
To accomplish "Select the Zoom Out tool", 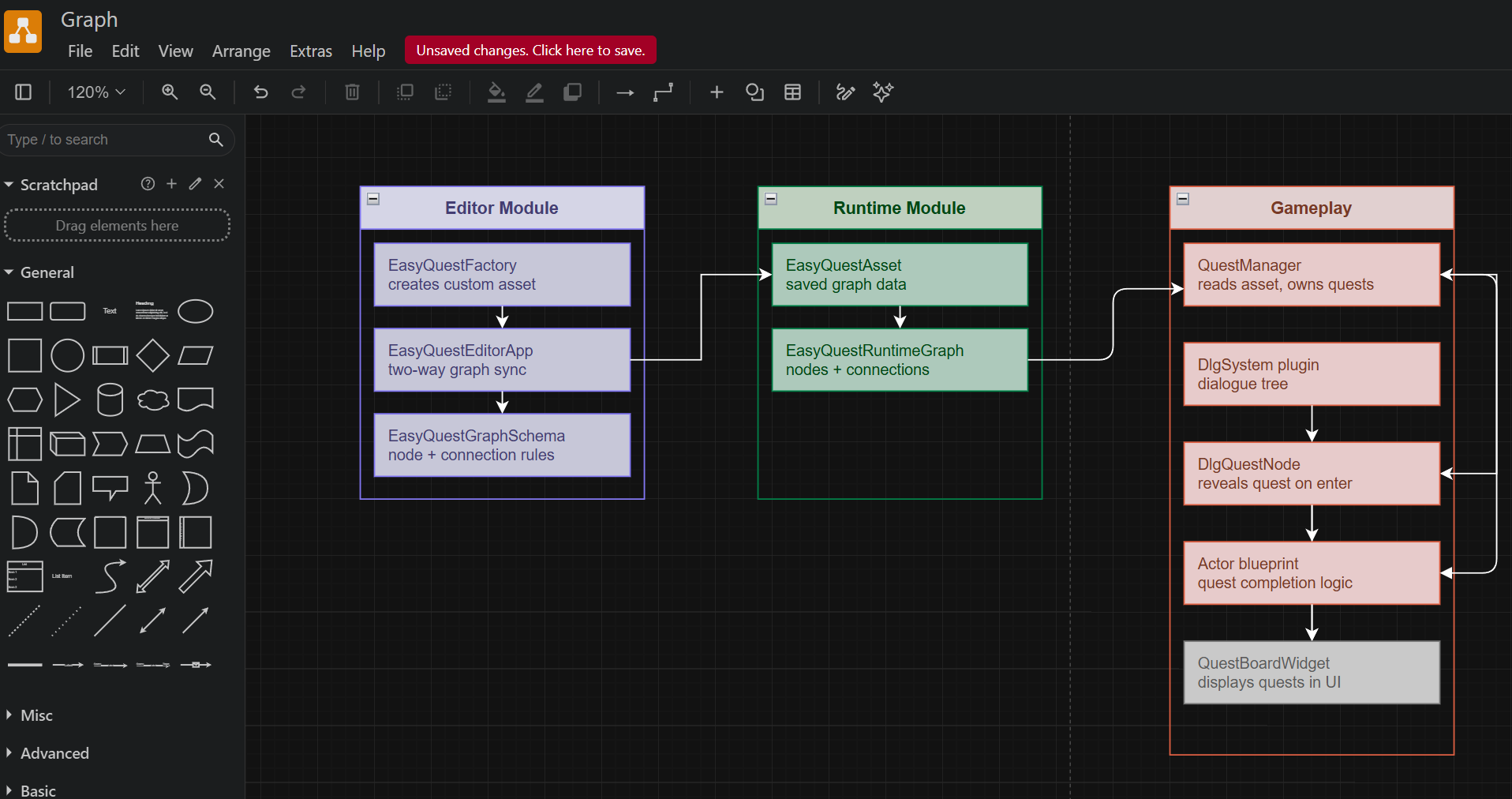I will pyautogui.click(x=207, y=92).
